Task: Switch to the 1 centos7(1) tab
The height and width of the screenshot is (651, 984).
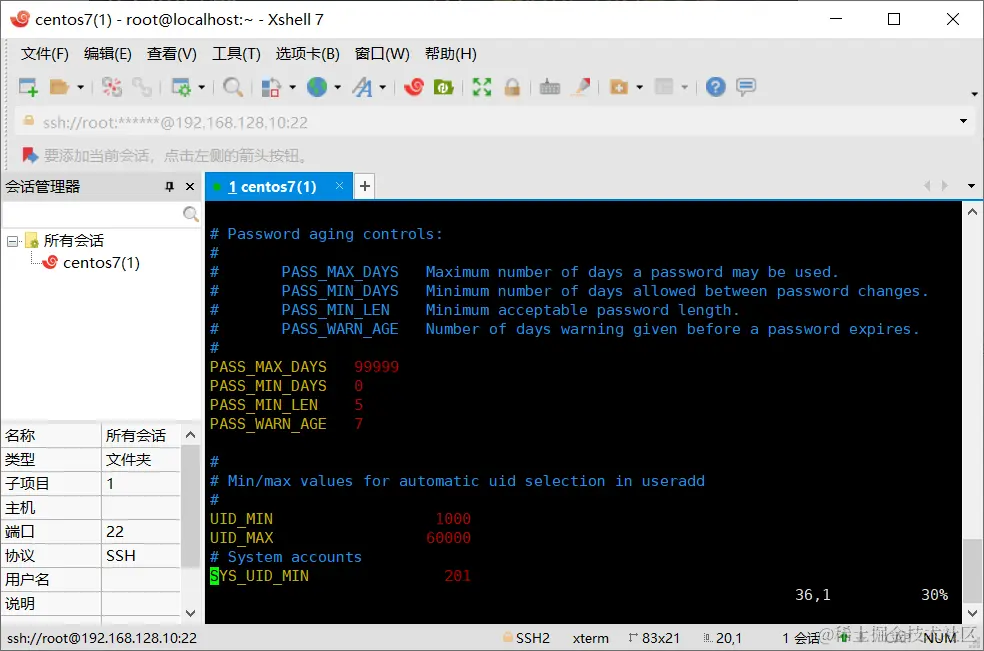Action: (272, 186)
